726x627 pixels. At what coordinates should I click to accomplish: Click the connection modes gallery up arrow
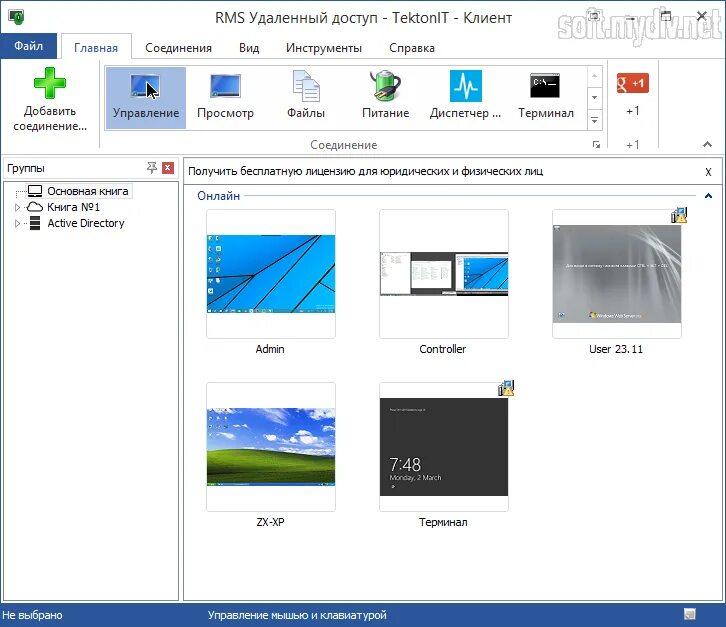(x=595, y=75)
